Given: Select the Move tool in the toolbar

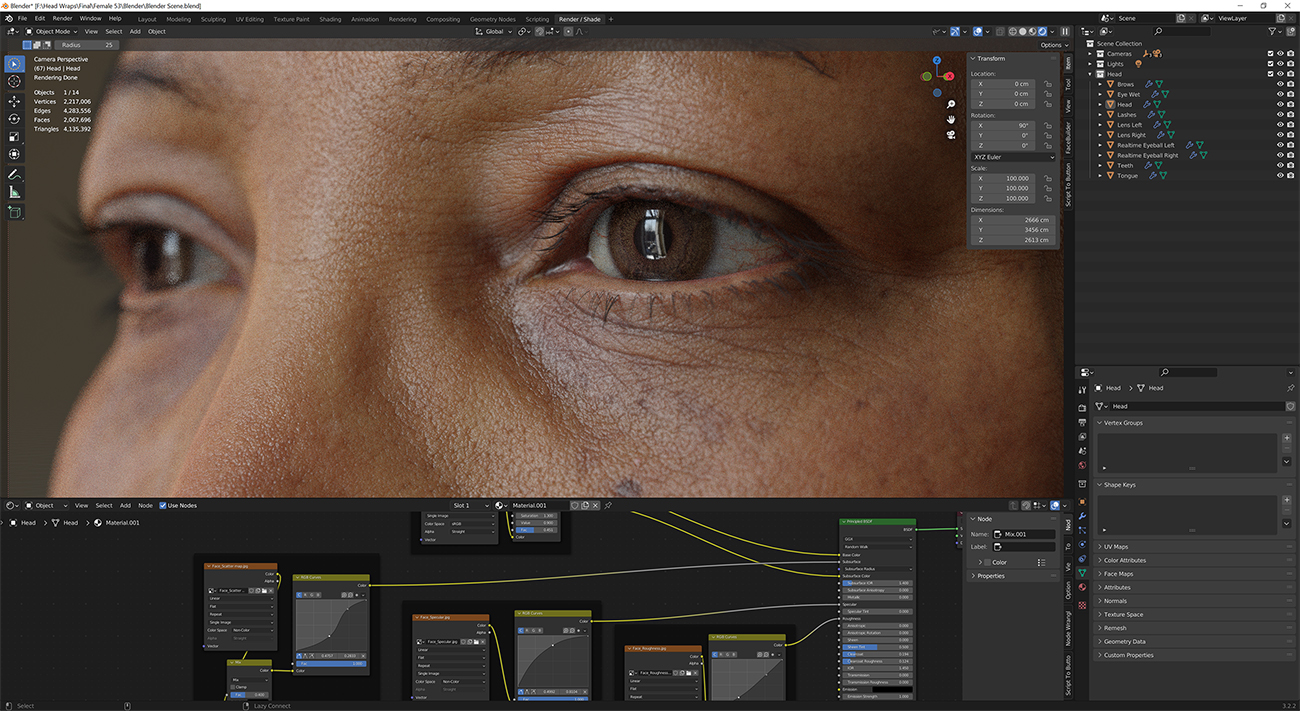Looking at the screenshot, I should (13, 99).
